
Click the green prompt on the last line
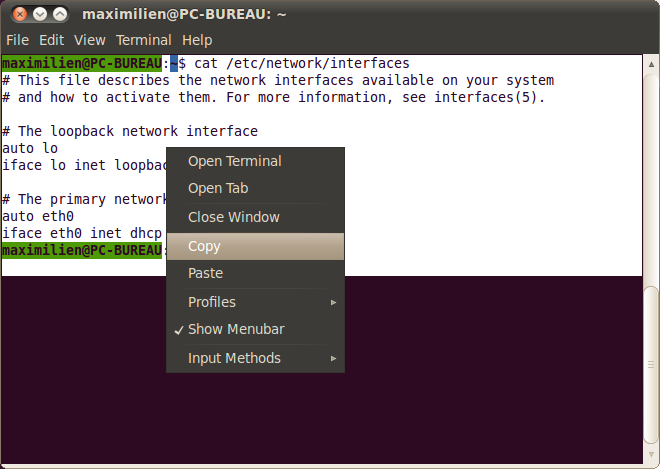(80, 250)
